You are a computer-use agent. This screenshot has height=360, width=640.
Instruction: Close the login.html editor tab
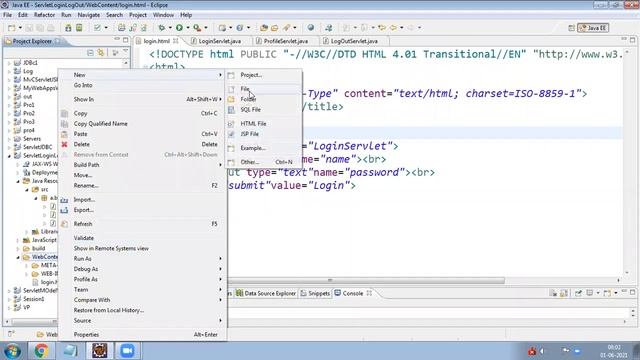pos(176,41)
